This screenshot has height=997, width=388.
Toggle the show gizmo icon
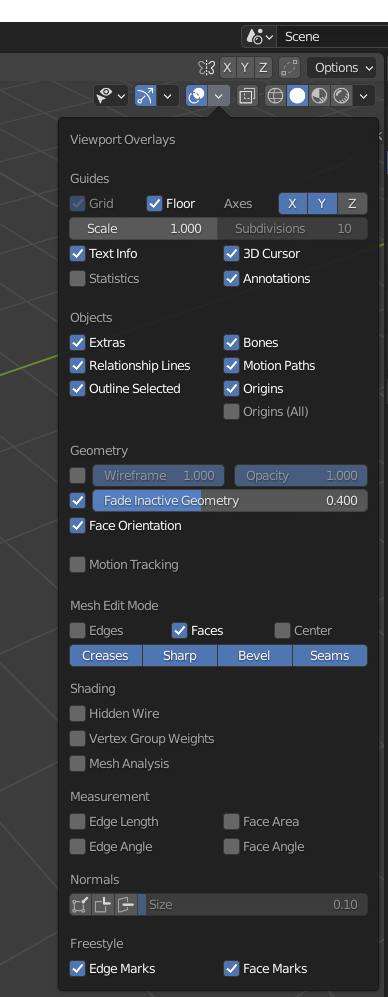146,96
